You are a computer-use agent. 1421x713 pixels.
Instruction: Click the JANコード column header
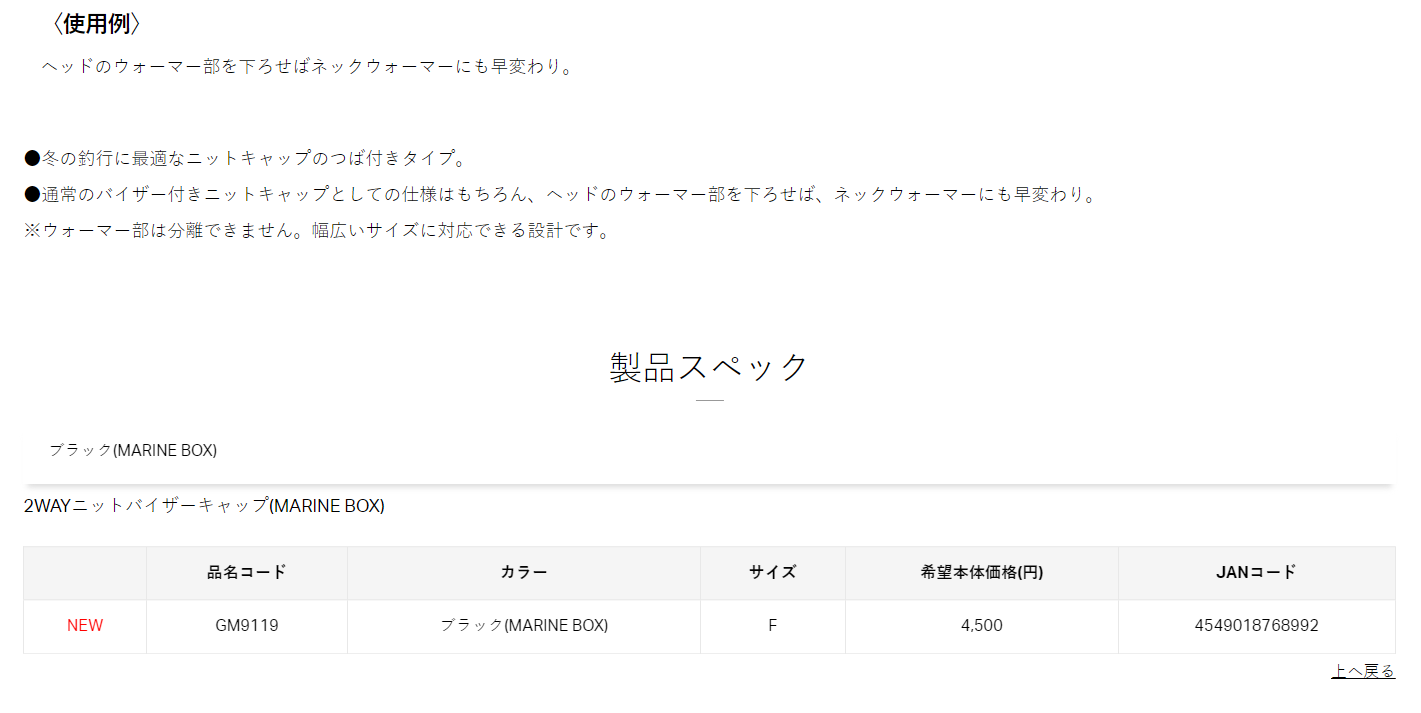tap(1256, 572)
